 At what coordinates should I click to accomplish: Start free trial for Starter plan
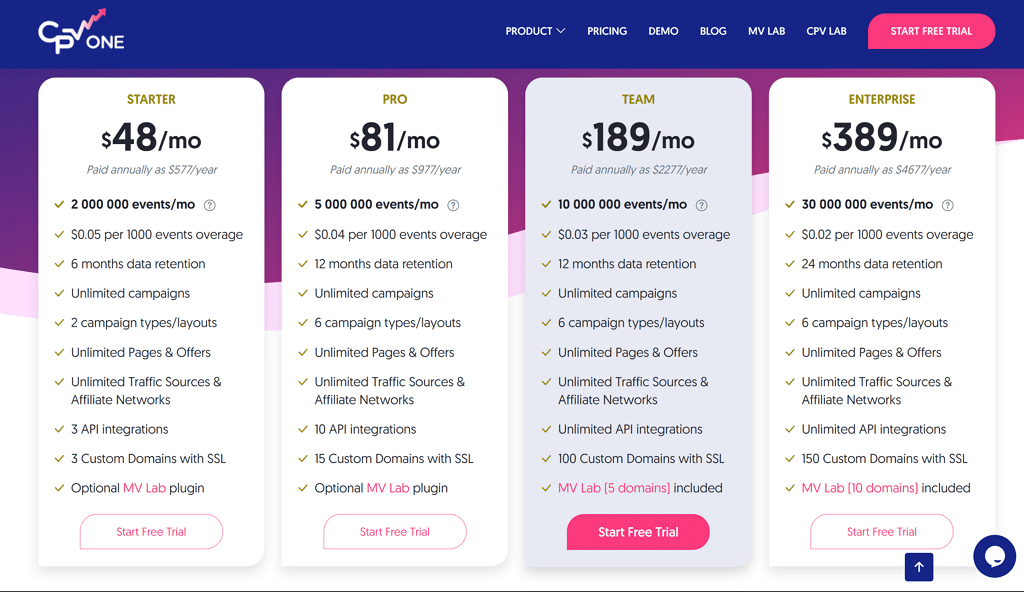point(151,532)
